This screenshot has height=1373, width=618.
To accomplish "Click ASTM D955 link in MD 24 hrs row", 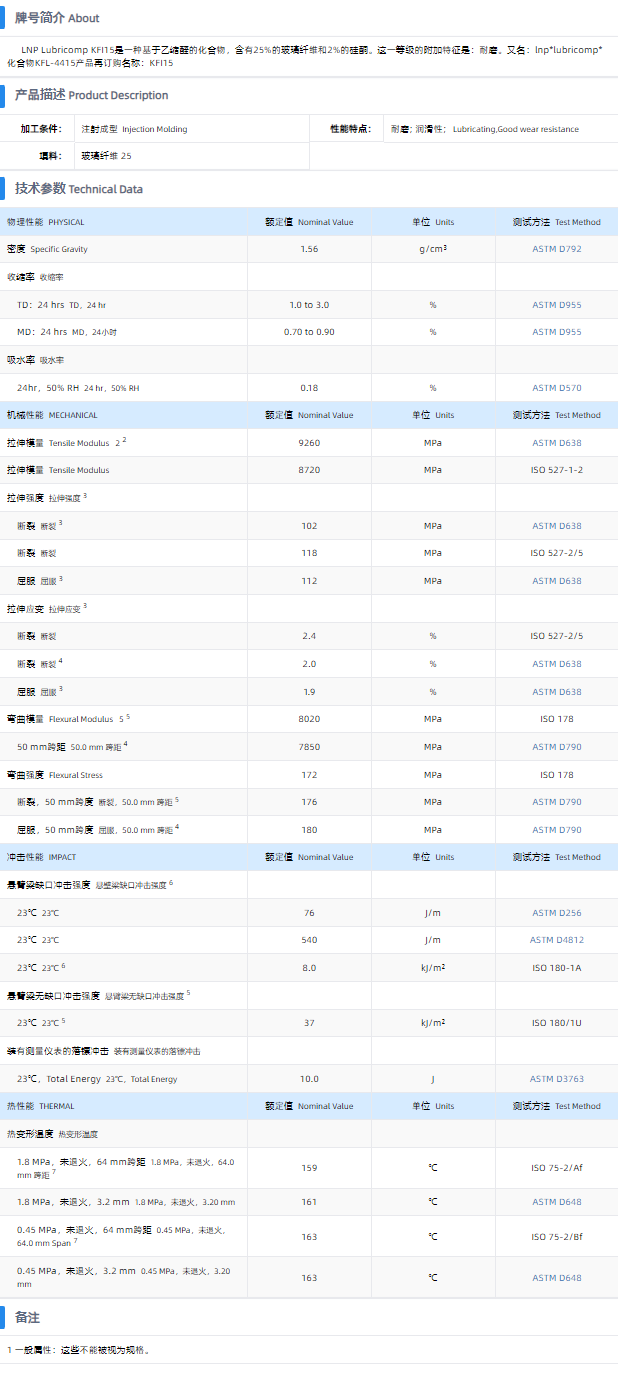I will (556, 332).
